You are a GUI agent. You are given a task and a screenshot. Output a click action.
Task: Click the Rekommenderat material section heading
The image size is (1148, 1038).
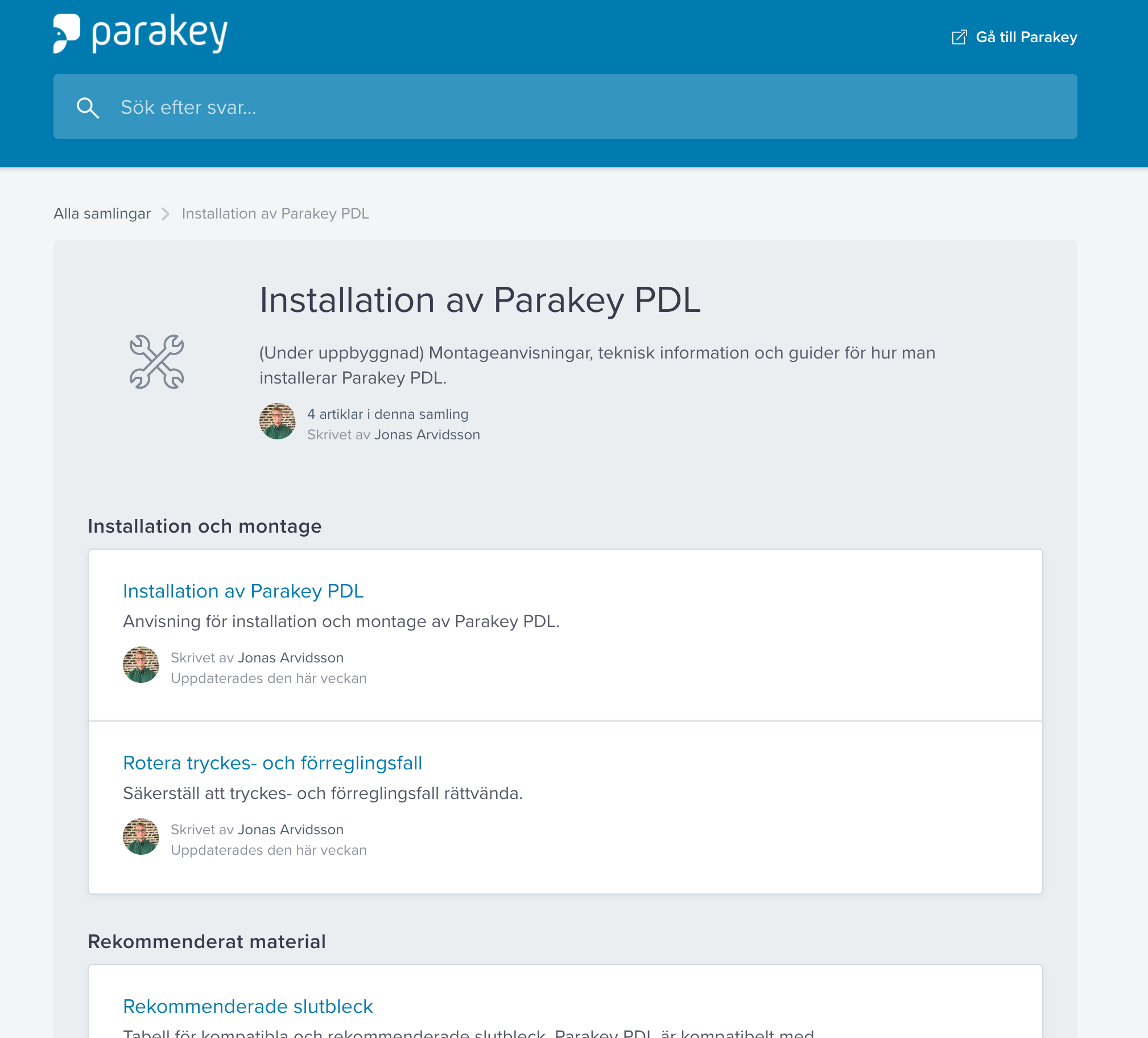click(x=207, y=941)
